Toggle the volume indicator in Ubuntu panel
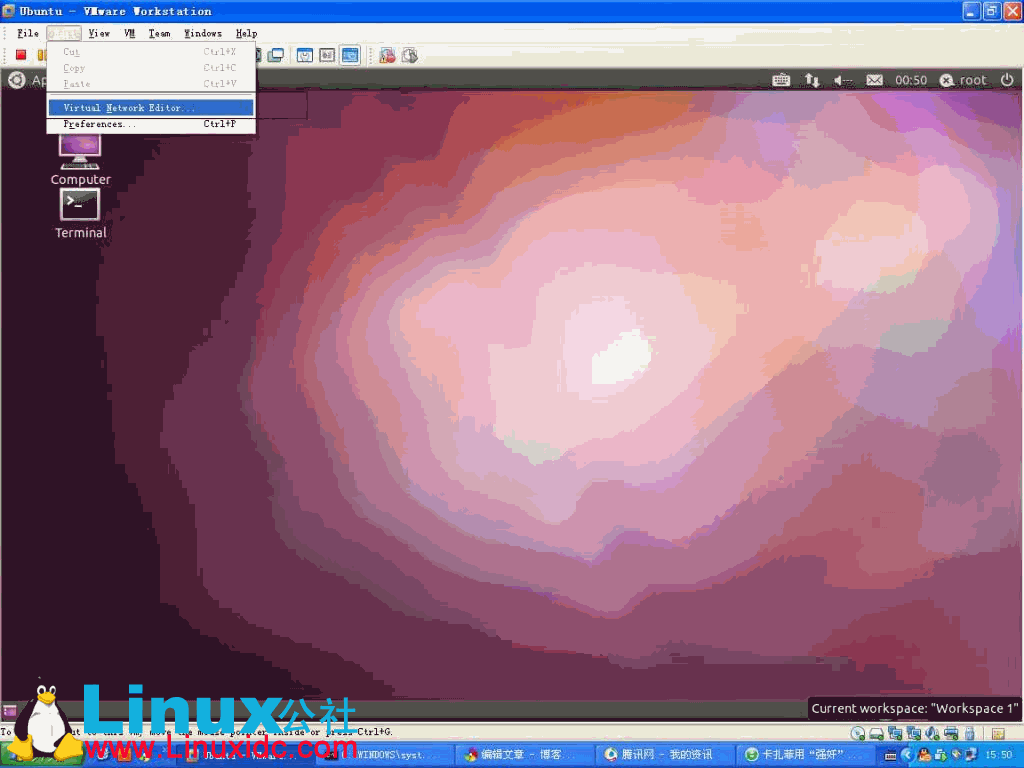1024x768 pixels. [x=843, y=80]
